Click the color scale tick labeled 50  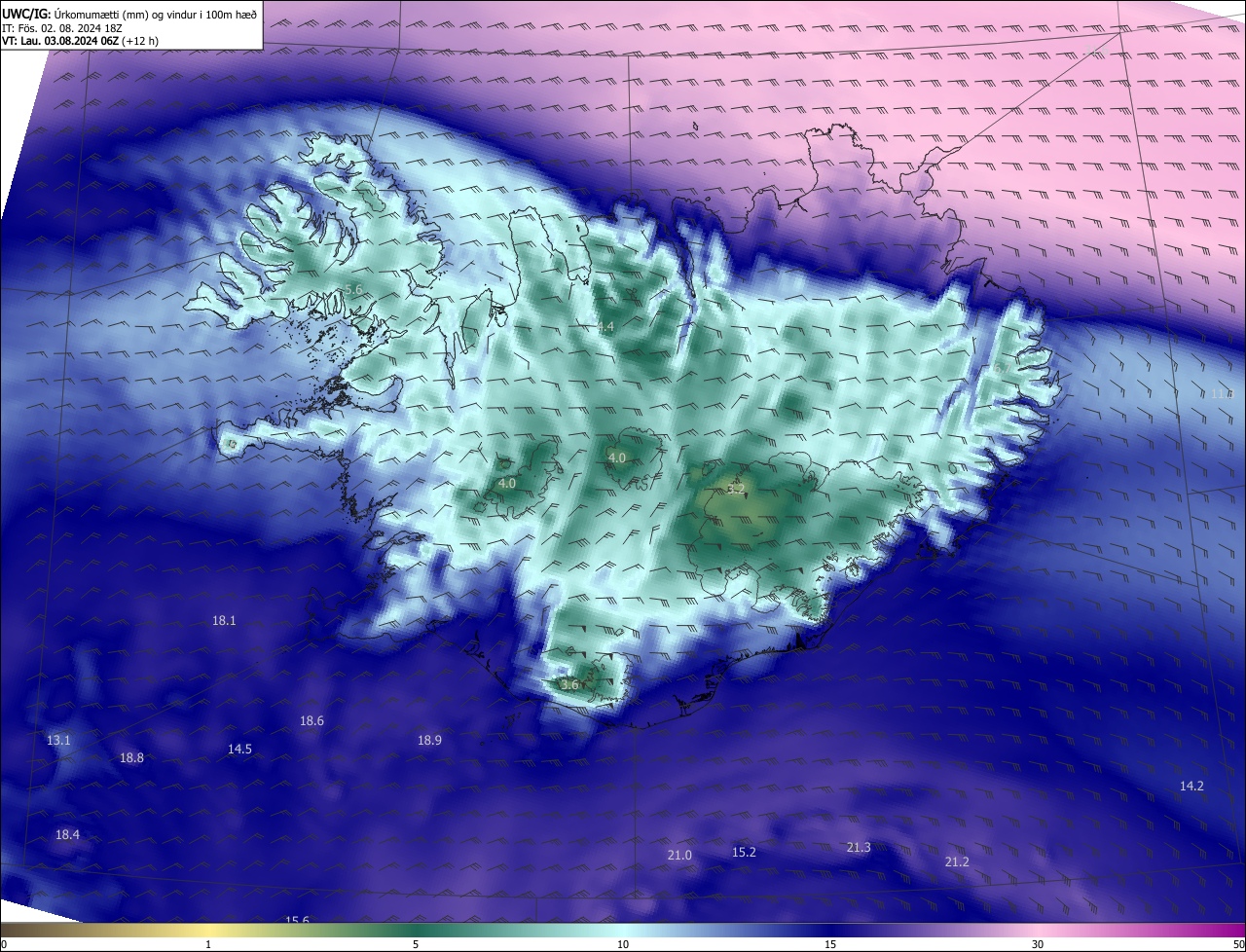point(1239,944)
